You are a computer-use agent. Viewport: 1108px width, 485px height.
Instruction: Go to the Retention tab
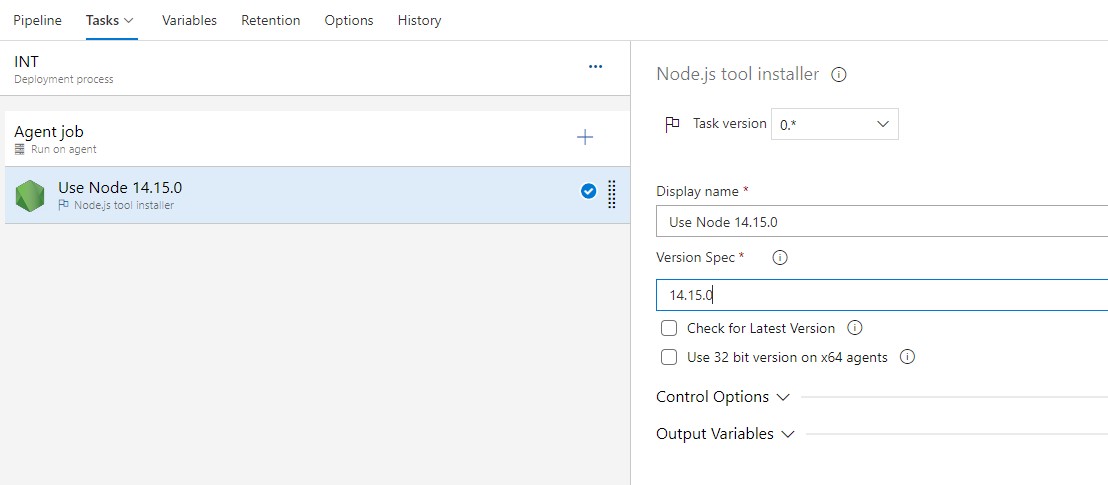[x=270, y=20]
